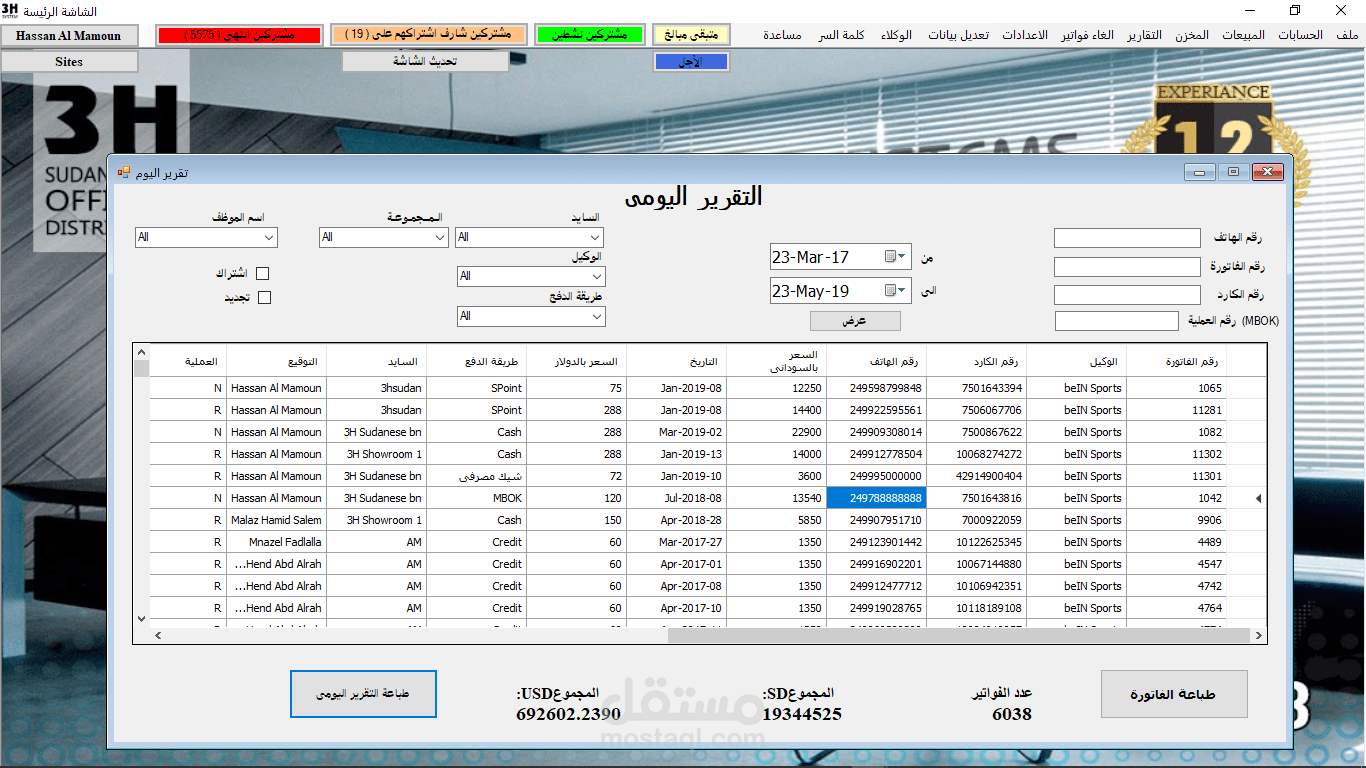Viewport: 1366px width, 768px height.
Task: Open the مساعدة menu
Action: pyautogui.click(x=782, y=35)
